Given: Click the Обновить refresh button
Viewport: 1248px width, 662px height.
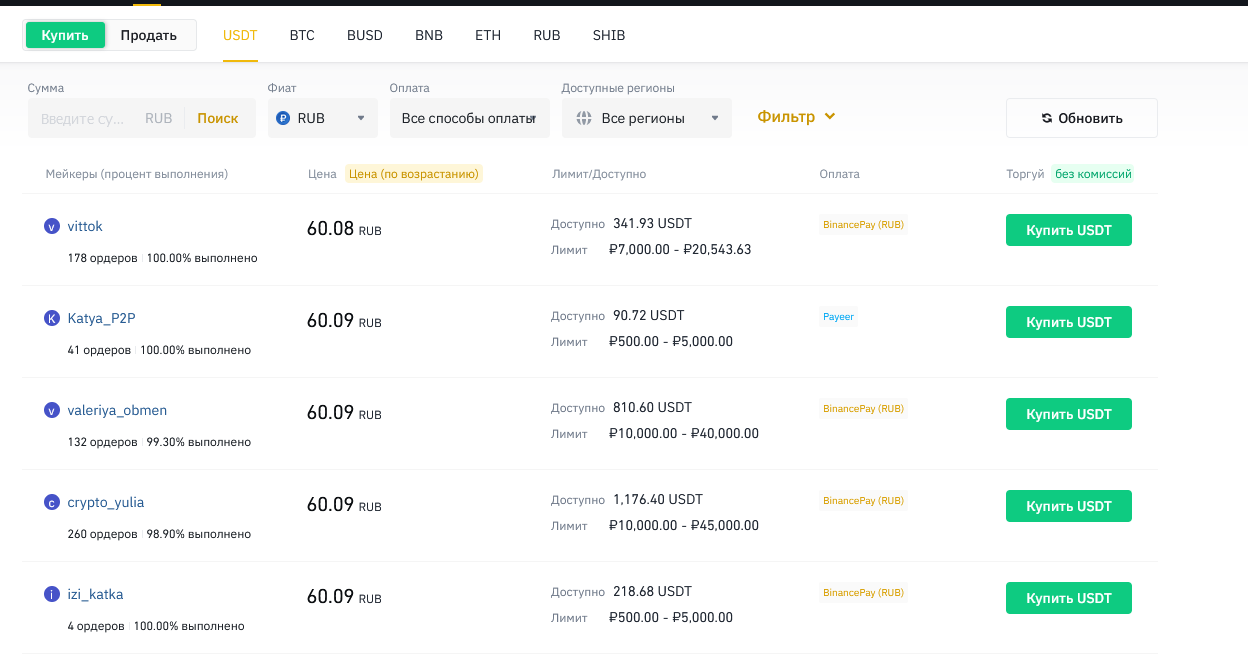Looking at the screenshot, I should [x=1082, y=118].
